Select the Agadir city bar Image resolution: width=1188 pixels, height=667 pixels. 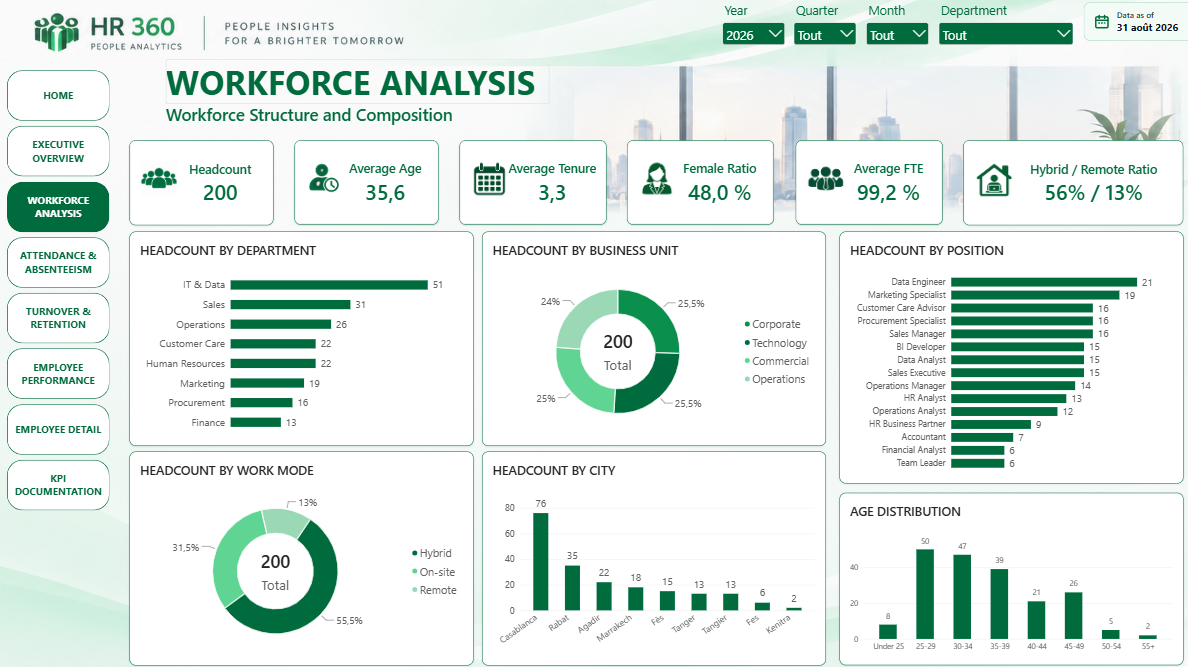tap(604, 597)
